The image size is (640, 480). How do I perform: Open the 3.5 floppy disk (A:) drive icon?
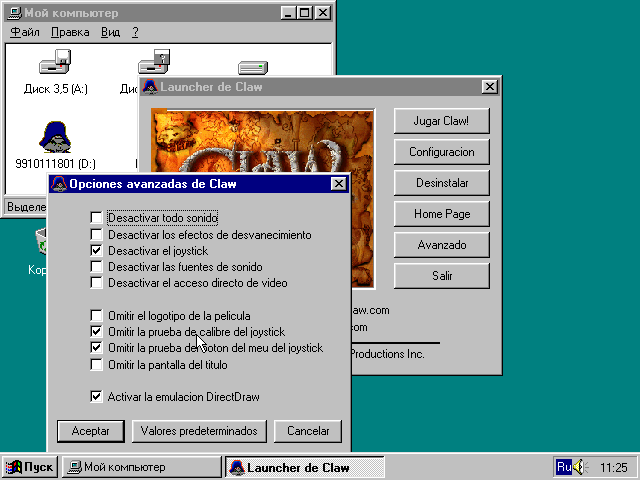pyautogui.click(x=55, y=62)
